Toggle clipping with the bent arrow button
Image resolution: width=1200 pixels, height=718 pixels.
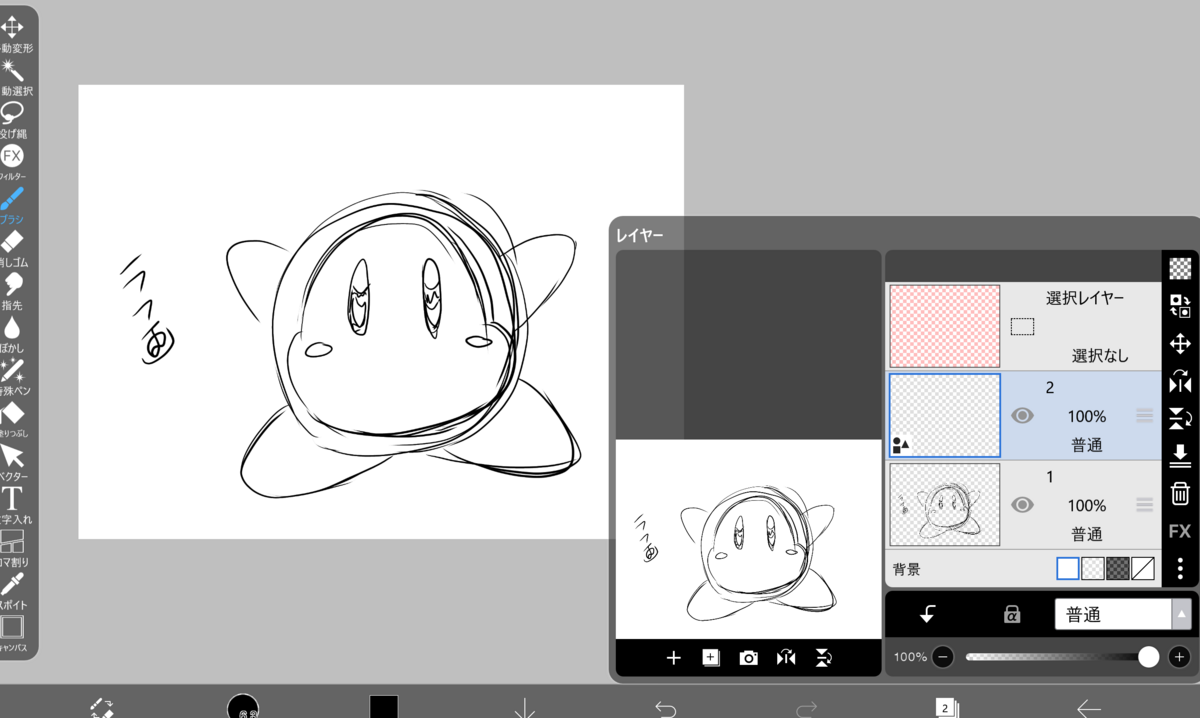(927, 615)
